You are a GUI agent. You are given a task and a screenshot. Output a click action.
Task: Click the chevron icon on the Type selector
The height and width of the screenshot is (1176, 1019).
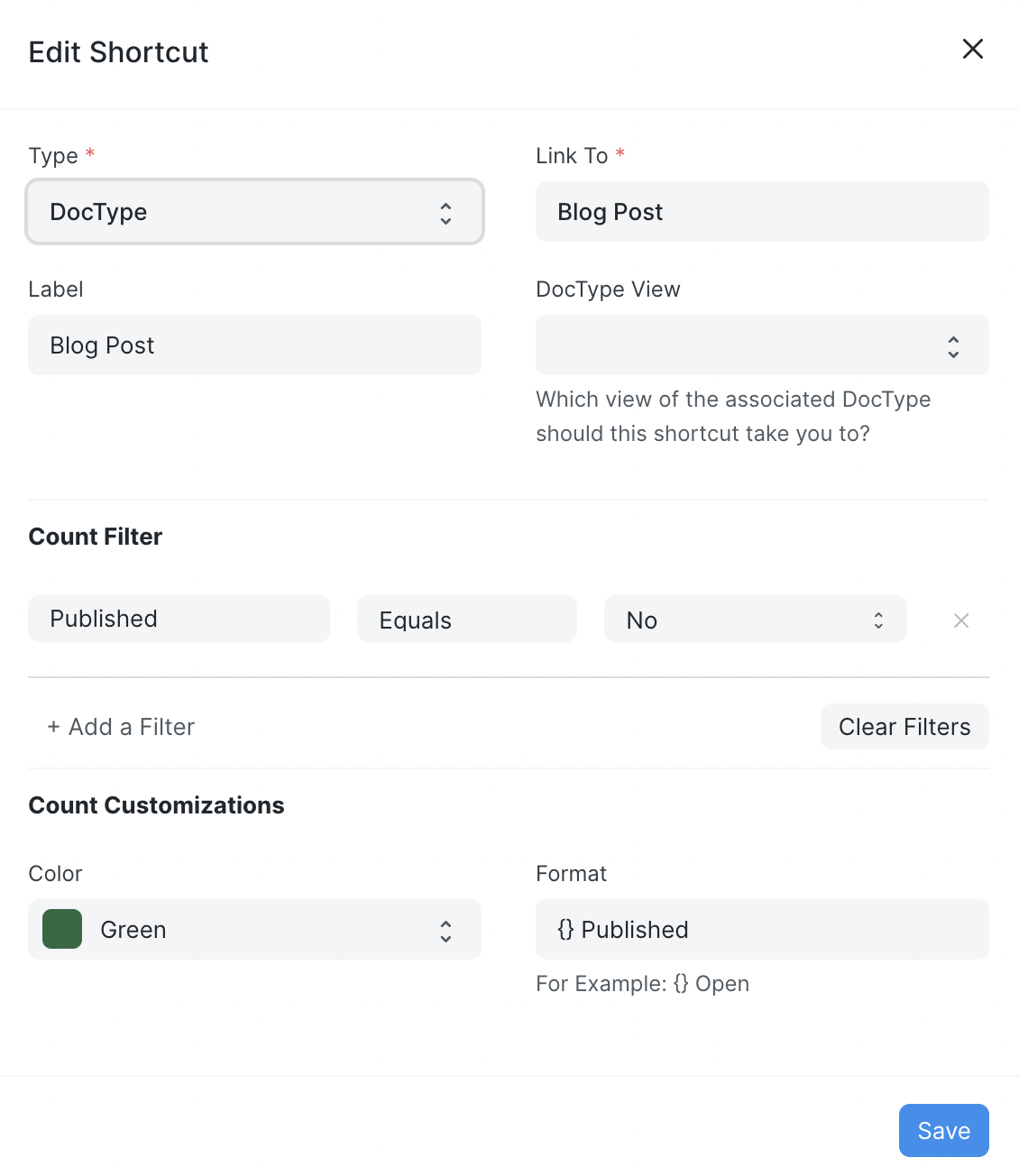pos(445,212)
